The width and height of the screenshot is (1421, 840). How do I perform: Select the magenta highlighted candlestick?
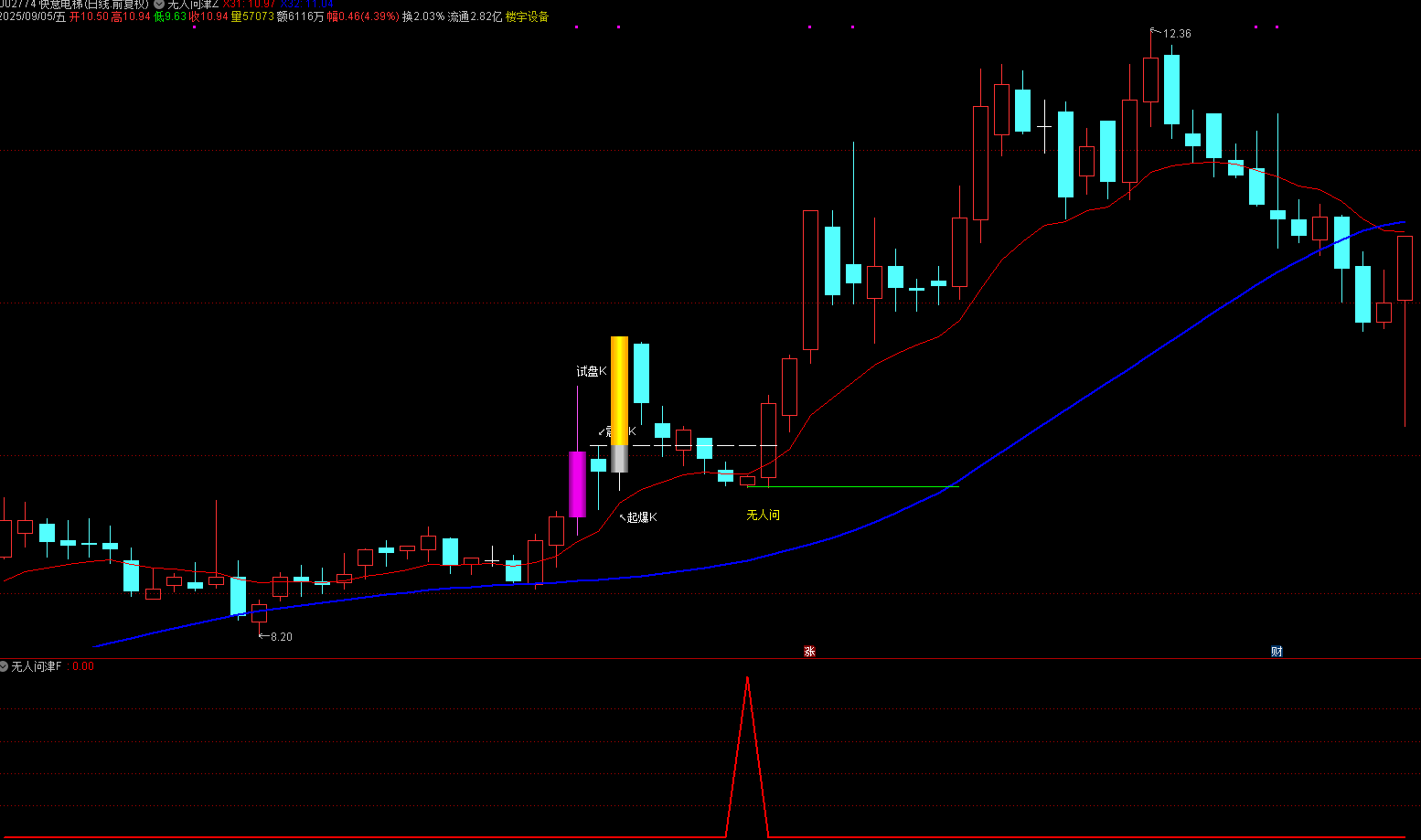pos(577,484)
